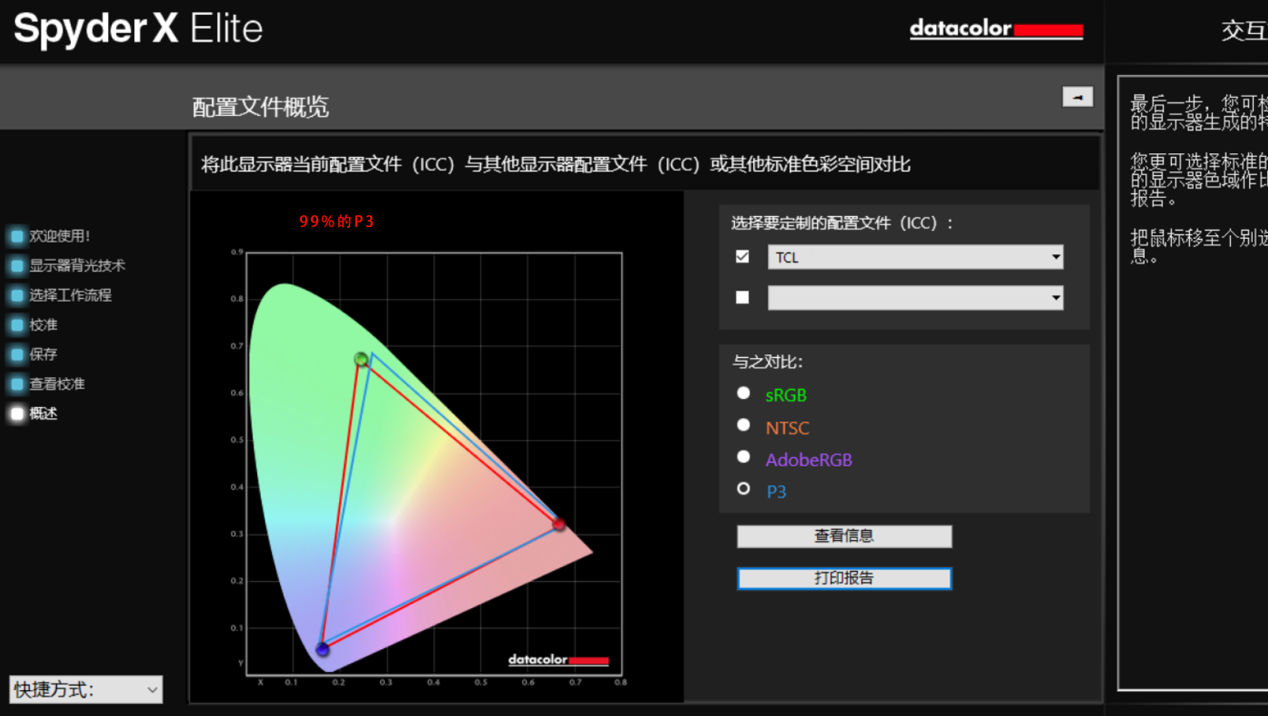Viewport: 1268px width, 716px height.
Task: Click the red primary point on gamut chart
Action: [559, 524]
